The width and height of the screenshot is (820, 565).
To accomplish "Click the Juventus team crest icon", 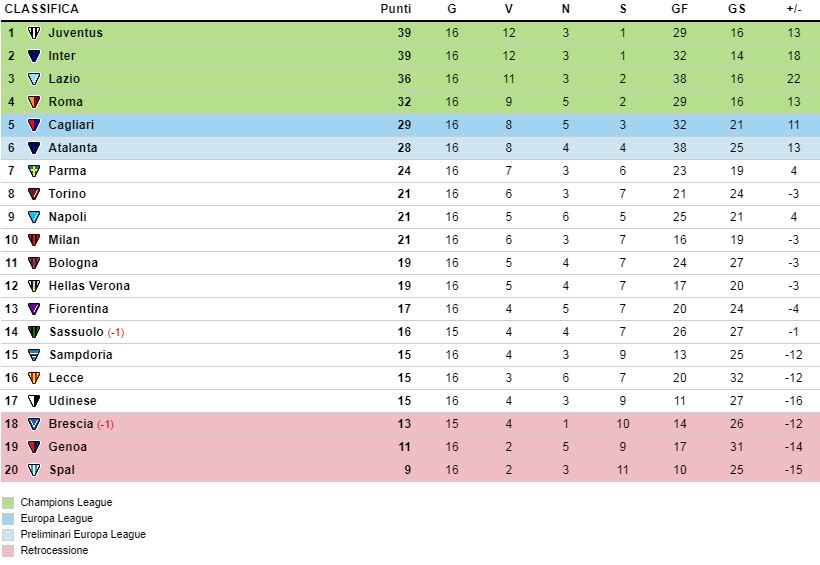I will tap(34, 33).
